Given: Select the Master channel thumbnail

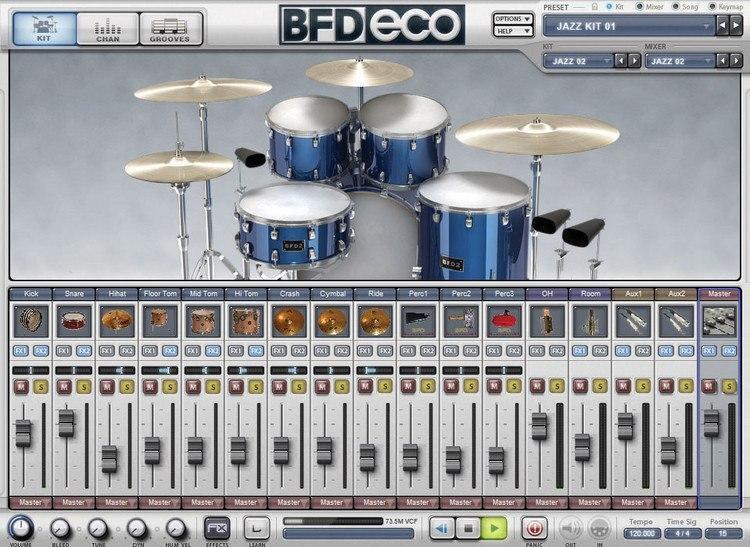Looking at the screenshot, I should (719, 321).
